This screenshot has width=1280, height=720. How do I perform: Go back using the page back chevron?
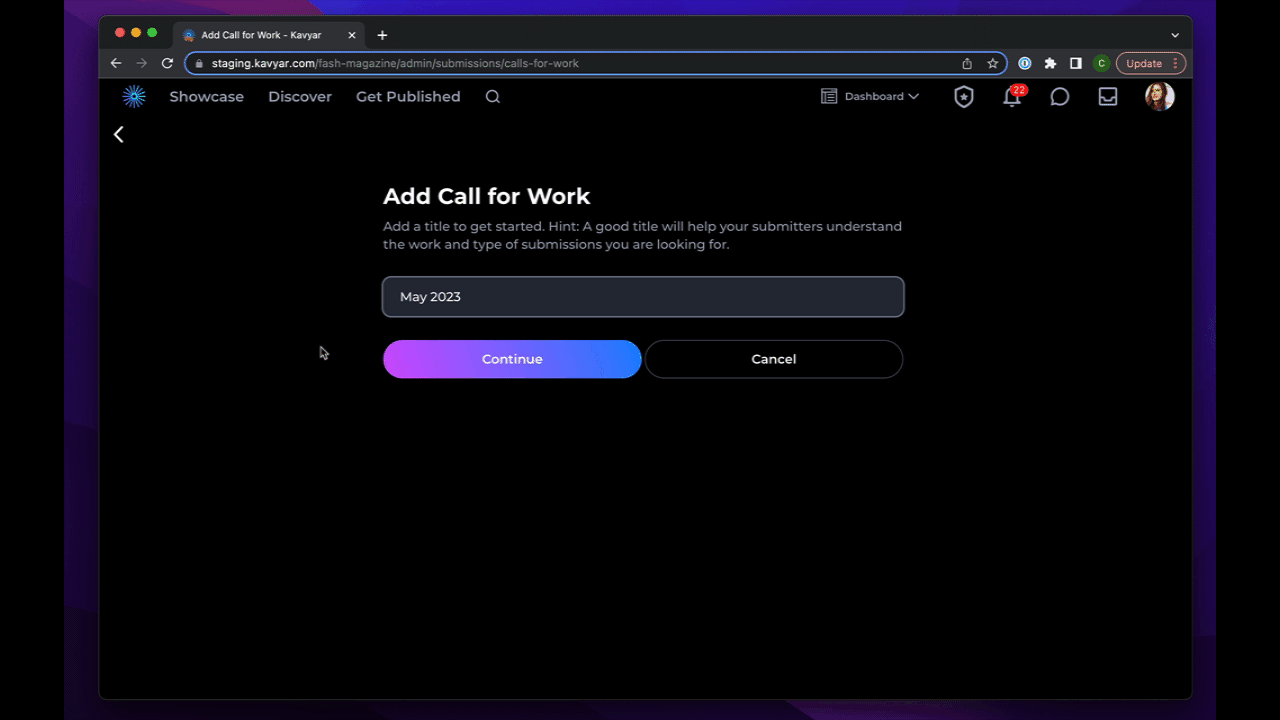(118, 134)
